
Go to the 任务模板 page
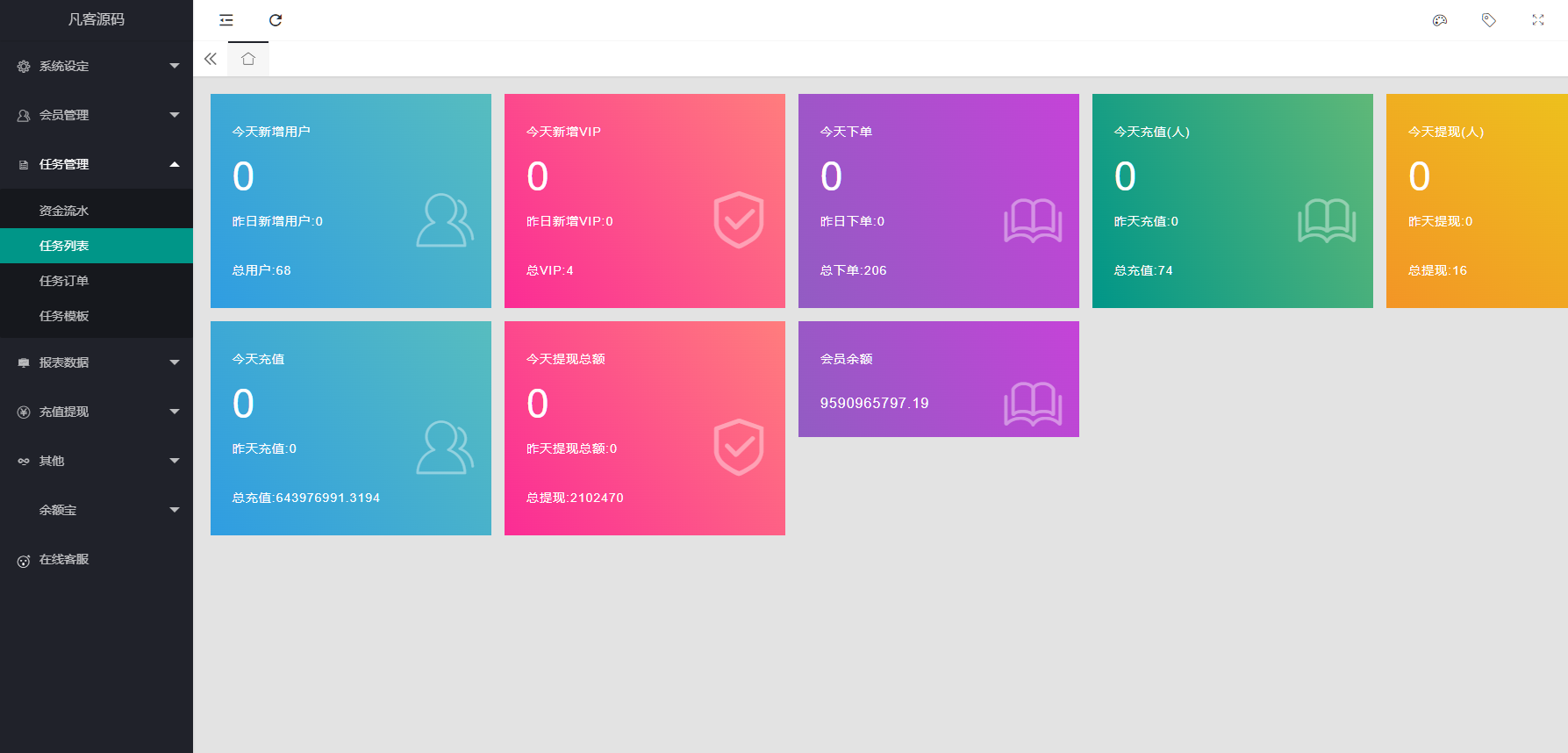pos(64,316)
